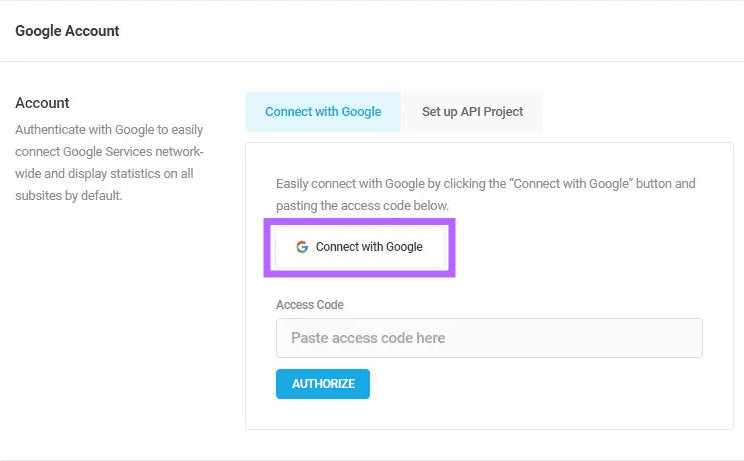This screenshot has width=744, height=461.
Task: Click the blue AUTHORIZE button
Action: pos(323,384)
